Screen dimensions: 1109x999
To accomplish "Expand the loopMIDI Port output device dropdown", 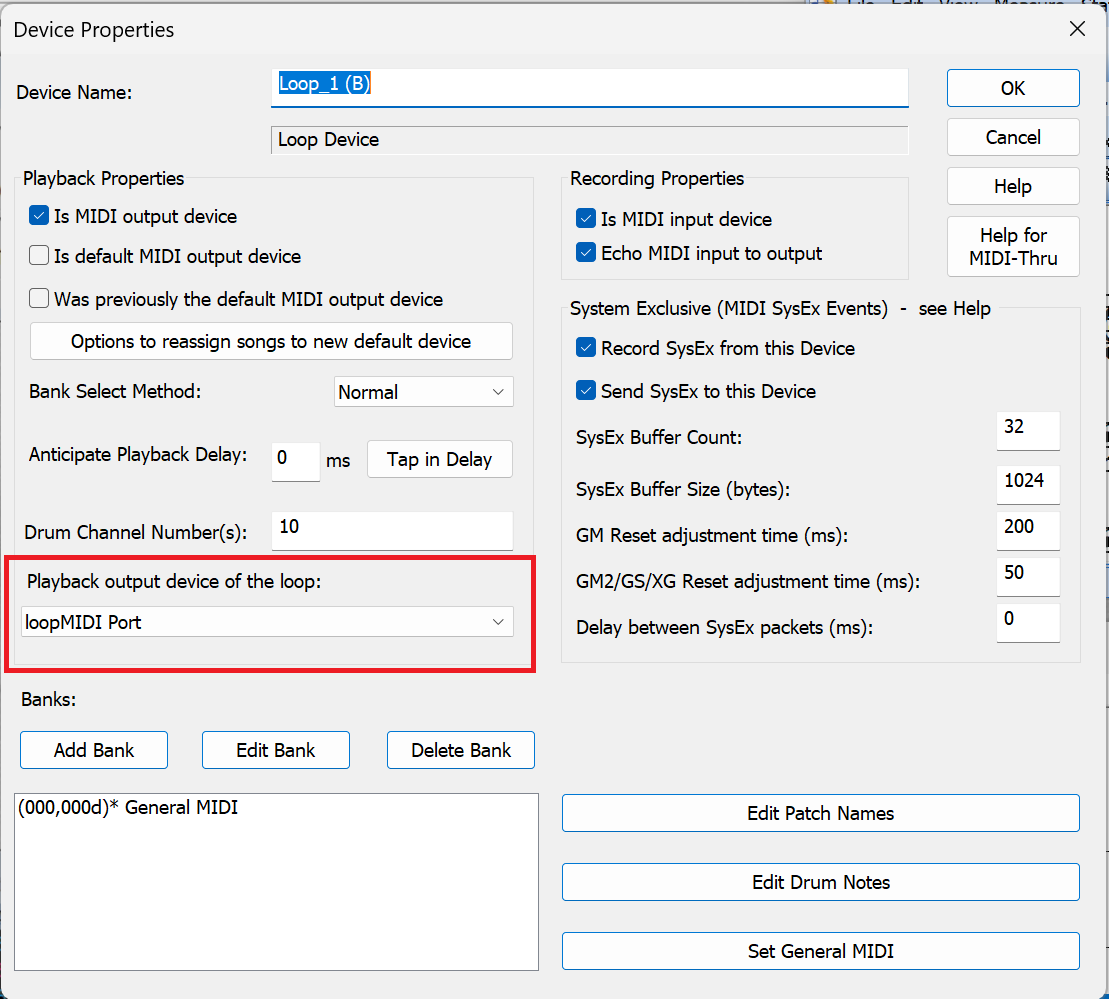I will (x=267, y=622).
